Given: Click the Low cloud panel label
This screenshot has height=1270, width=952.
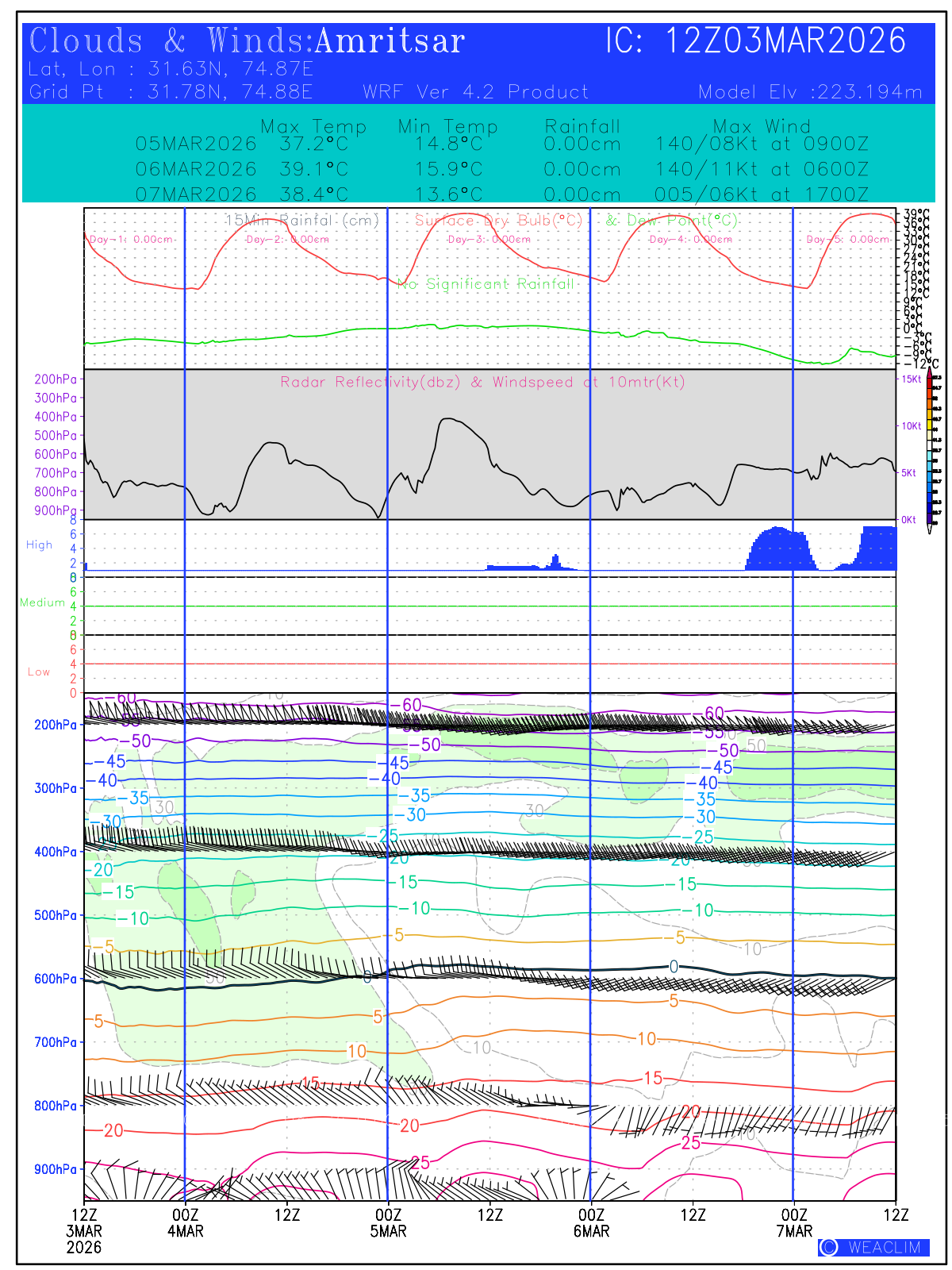Looking at the screenshot, I should pyautogui.click(x=39, y=672).
